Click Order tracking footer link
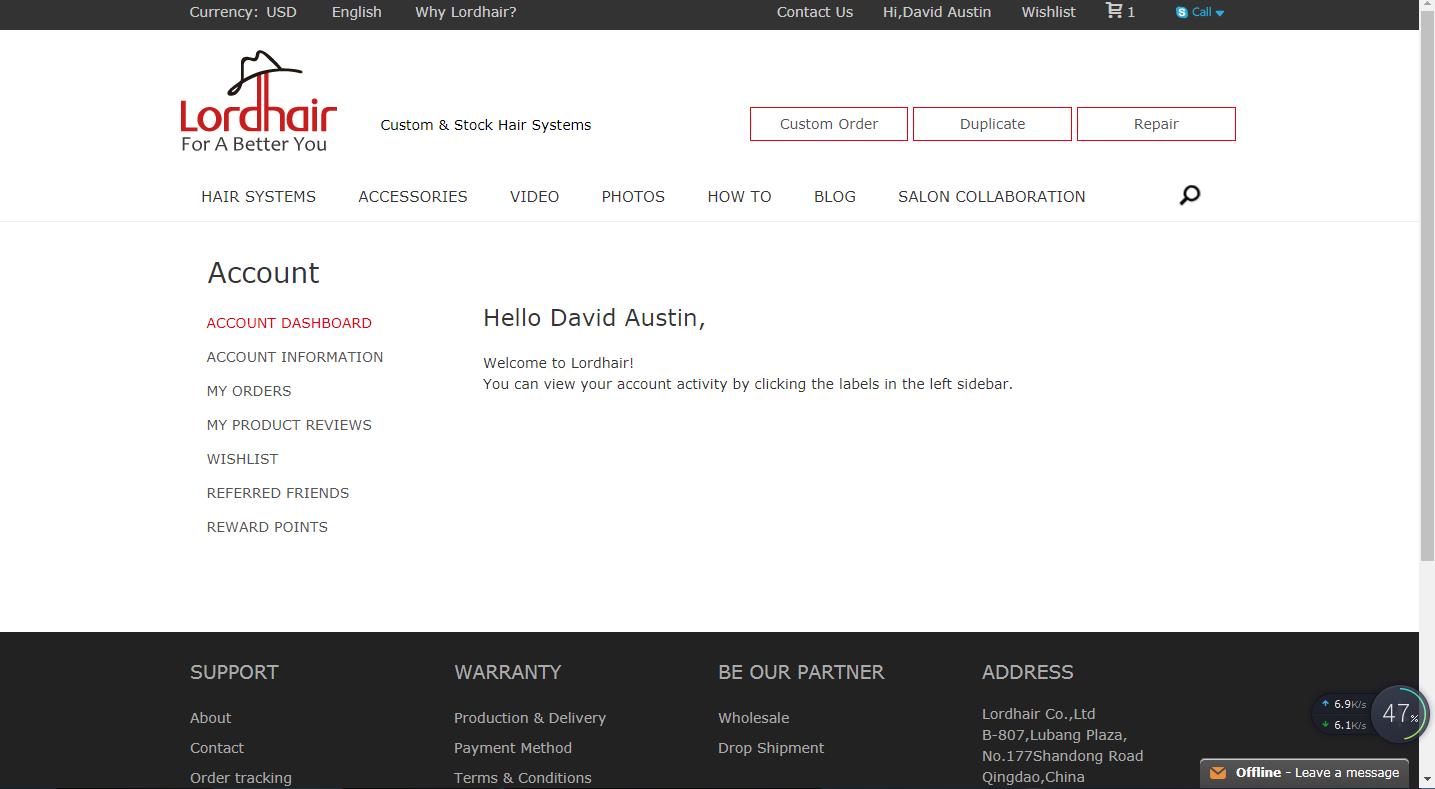Screen dimensions: 1435x789 pos(241,778)
